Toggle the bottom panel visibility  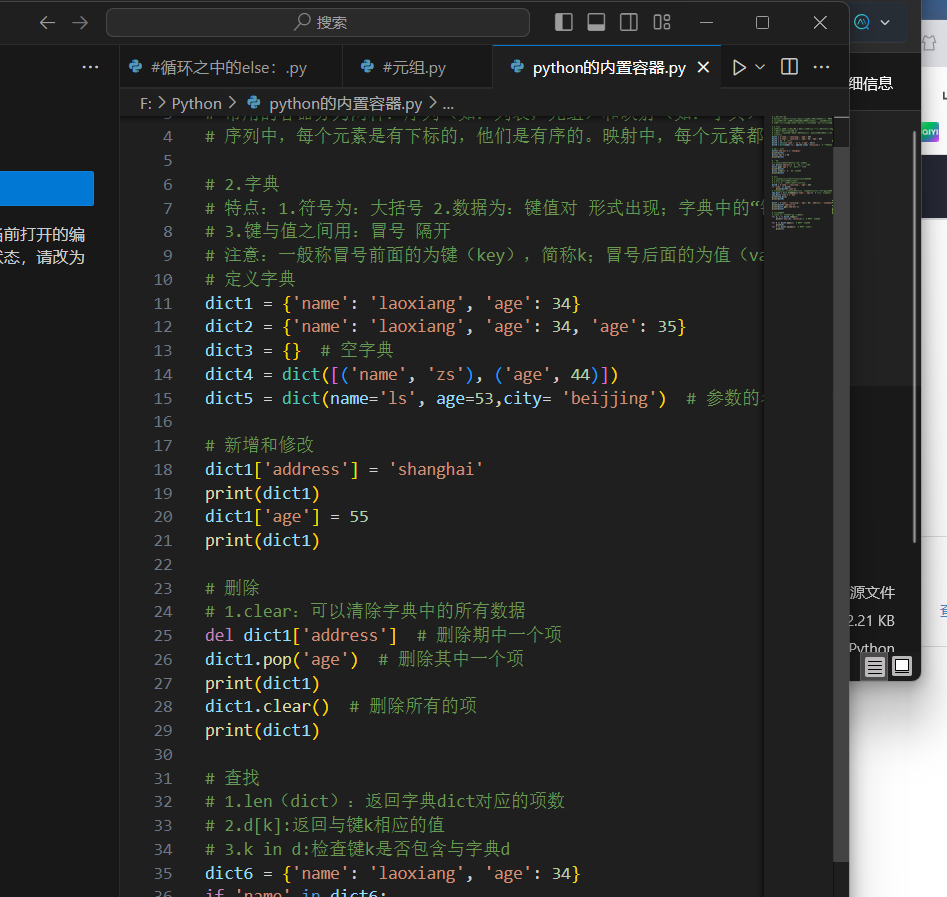click(x=598, y=22)
